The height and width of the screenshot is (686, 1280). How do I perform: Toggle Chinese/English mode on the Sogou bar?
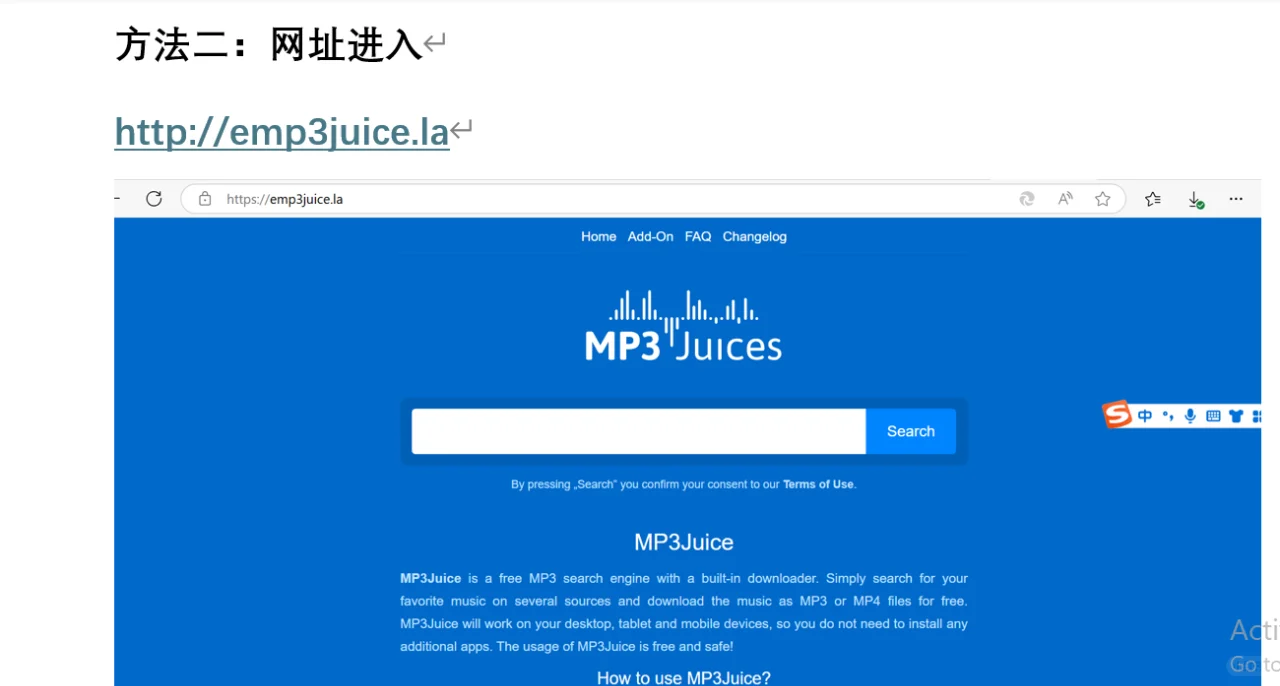pos(1145,415)
